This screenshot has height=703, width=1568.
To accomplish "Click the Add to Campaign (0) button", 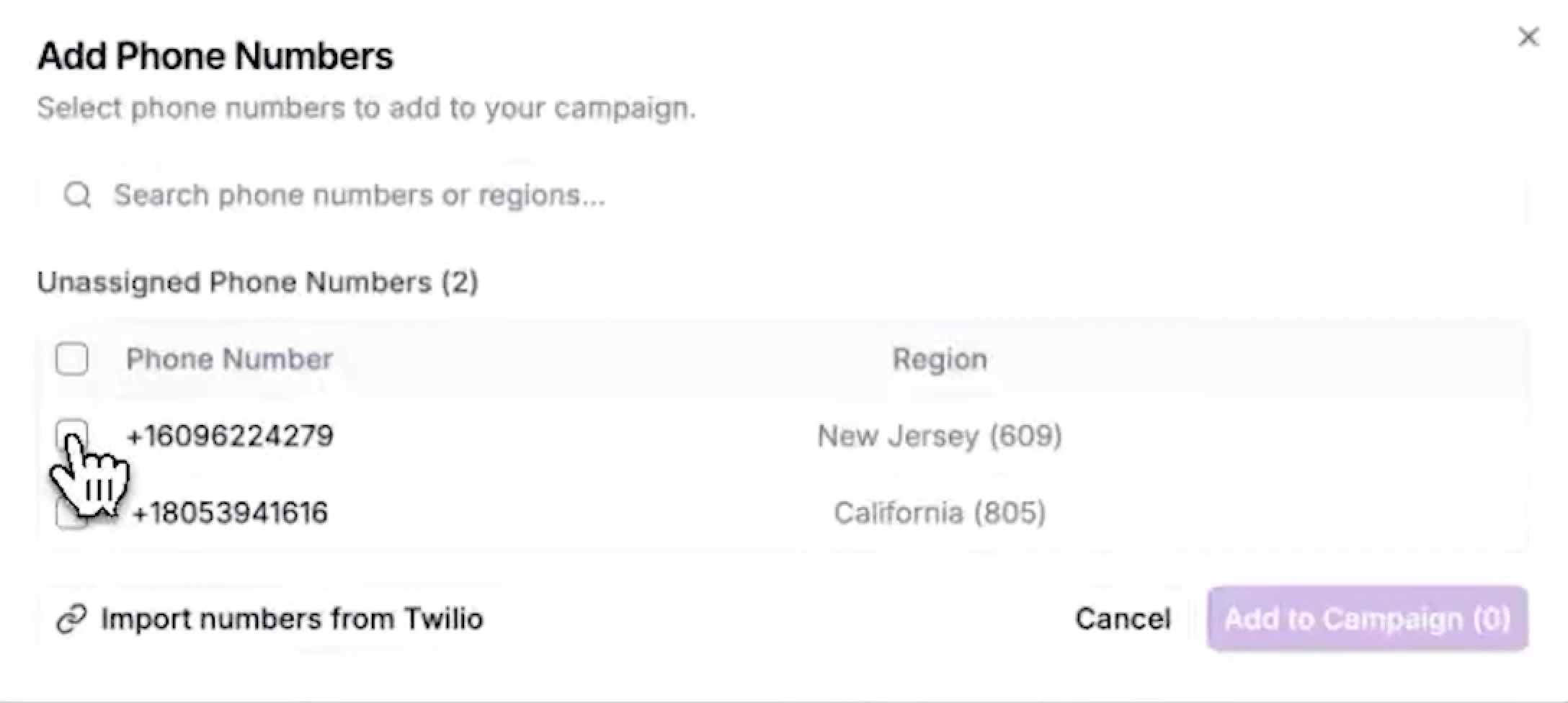I will click(x=1368, y=618).
